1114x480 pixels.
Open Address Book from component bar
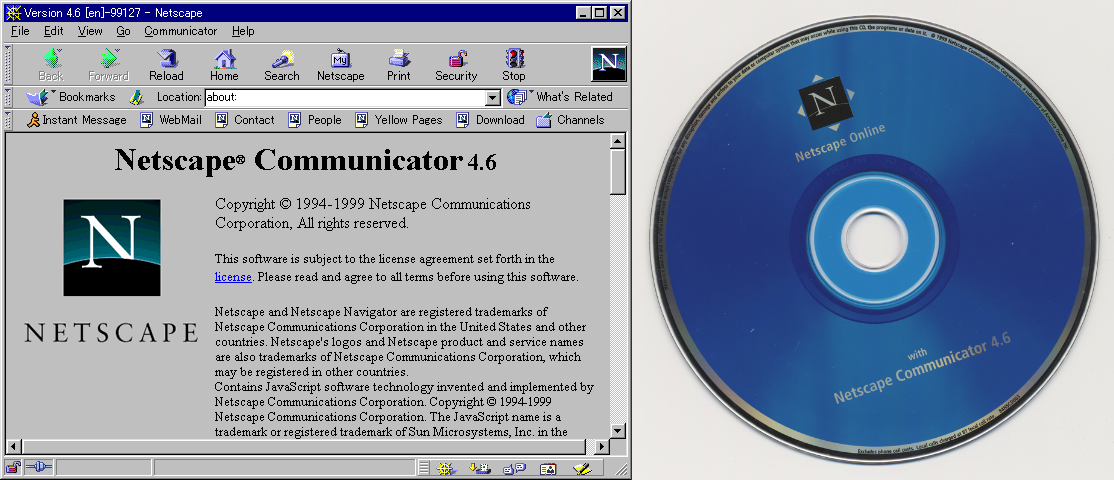tap(548, 469)
